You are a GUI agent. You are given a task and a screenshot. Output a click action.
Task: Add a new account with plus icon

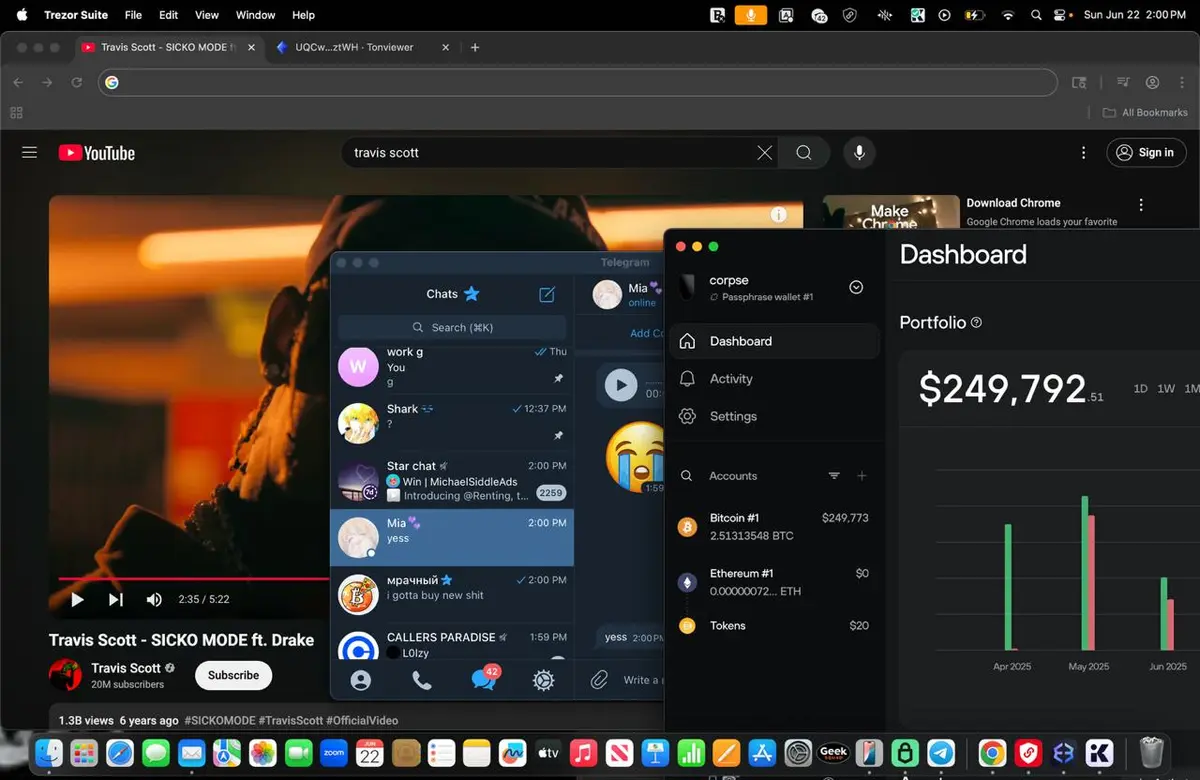click(862, 476)
